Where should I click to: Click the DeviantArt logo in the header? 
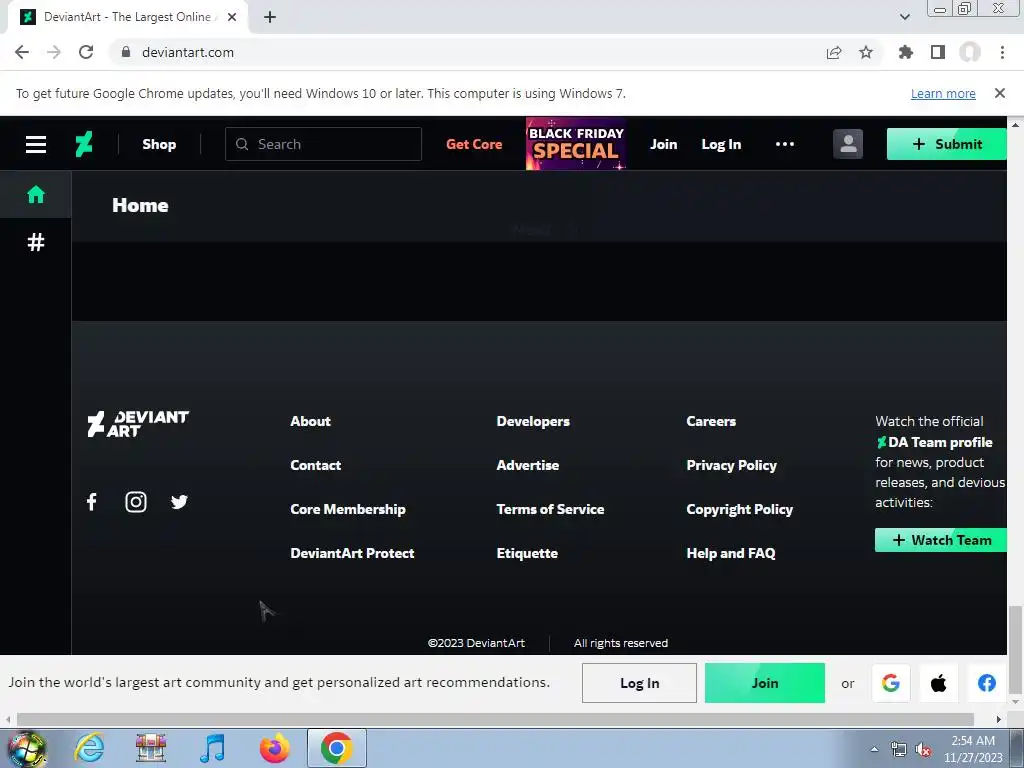point(84,144)
